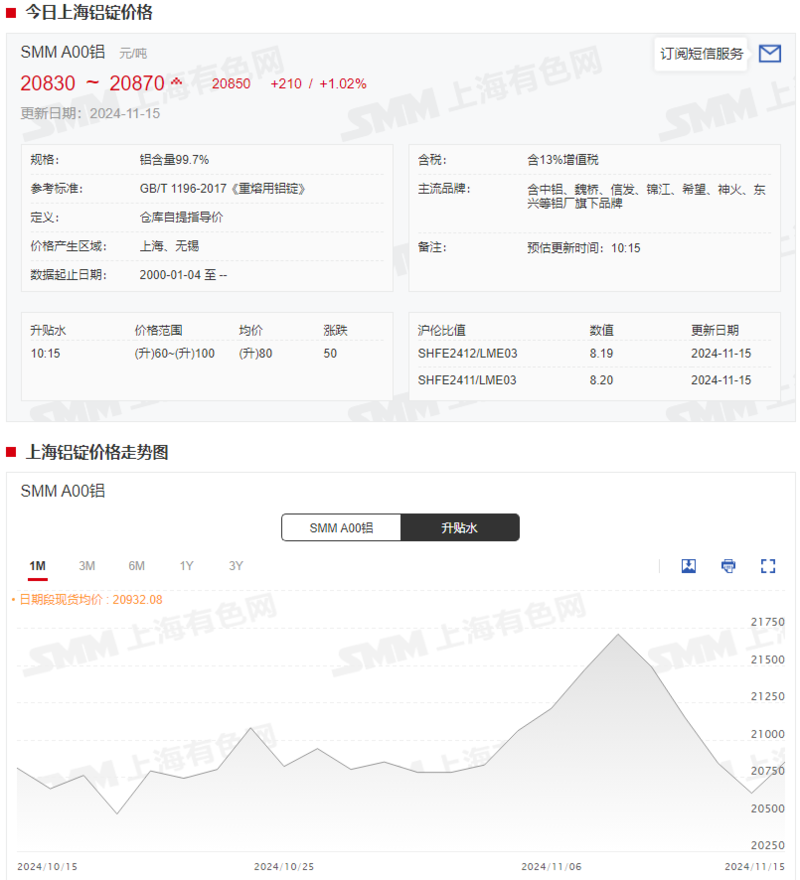Click the 订阅短信服务 button
Viewport: 800px width, 880px height.
click(x=701, y=54)
